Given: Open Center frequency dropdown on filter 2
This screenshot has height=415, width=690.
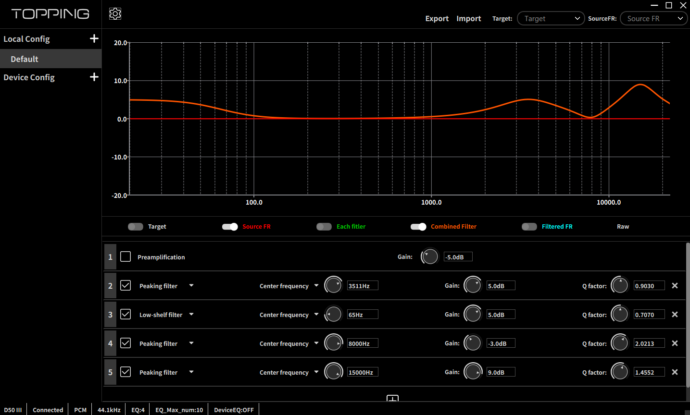Looking at the screenshot, I should pos(316,286).
